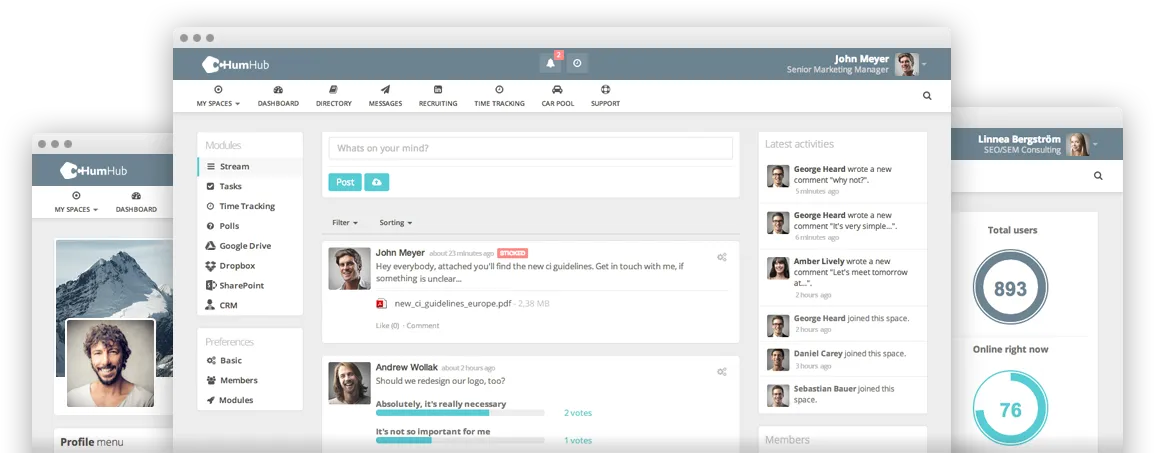The height and width of the screenshot is (453, 1154).
Task: Click the cloud upload button next to Post
Action: coord(377,182)
